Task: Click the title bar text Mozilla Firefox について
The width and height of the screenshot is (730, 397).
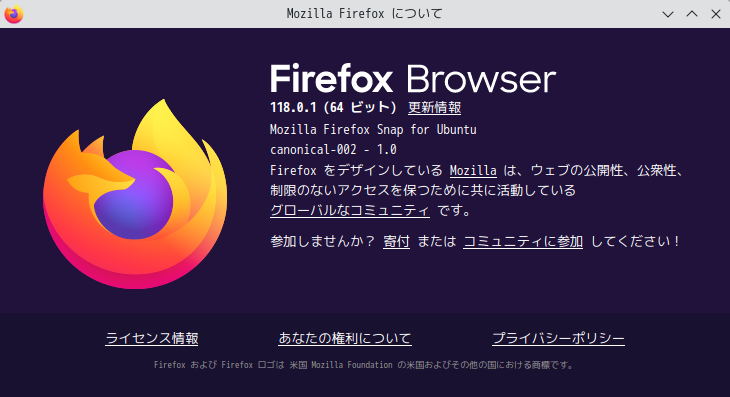Action: pos(365,13)
